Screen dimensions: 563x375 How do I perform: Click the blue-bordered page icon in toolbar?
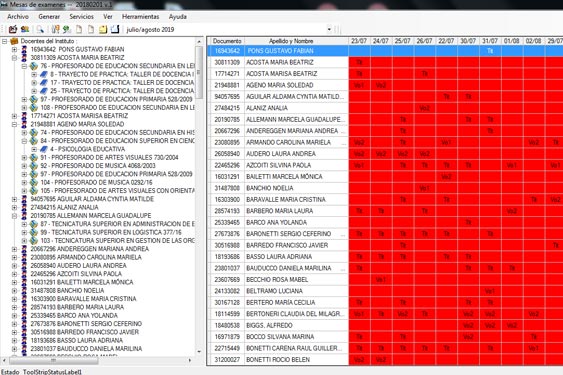click(115, 29)
